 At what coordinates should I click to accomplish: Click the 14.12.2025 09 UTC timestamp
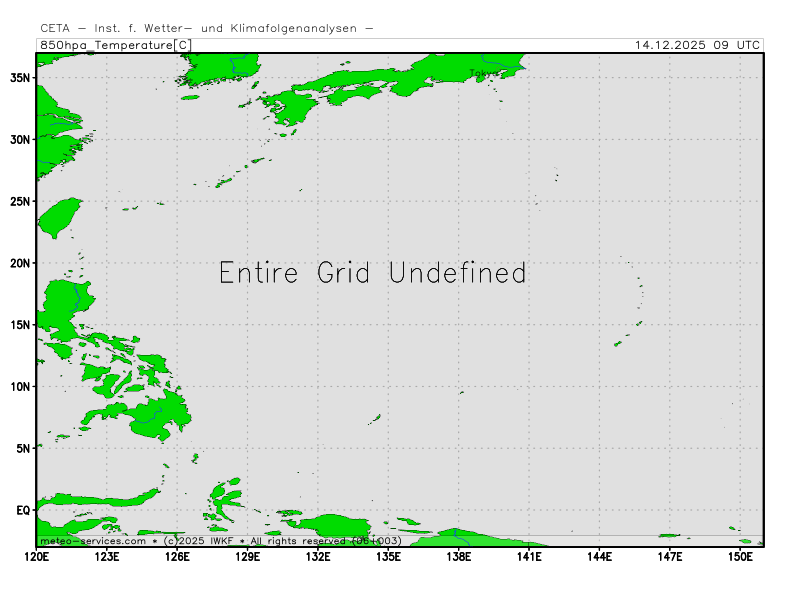pos(698,45)
